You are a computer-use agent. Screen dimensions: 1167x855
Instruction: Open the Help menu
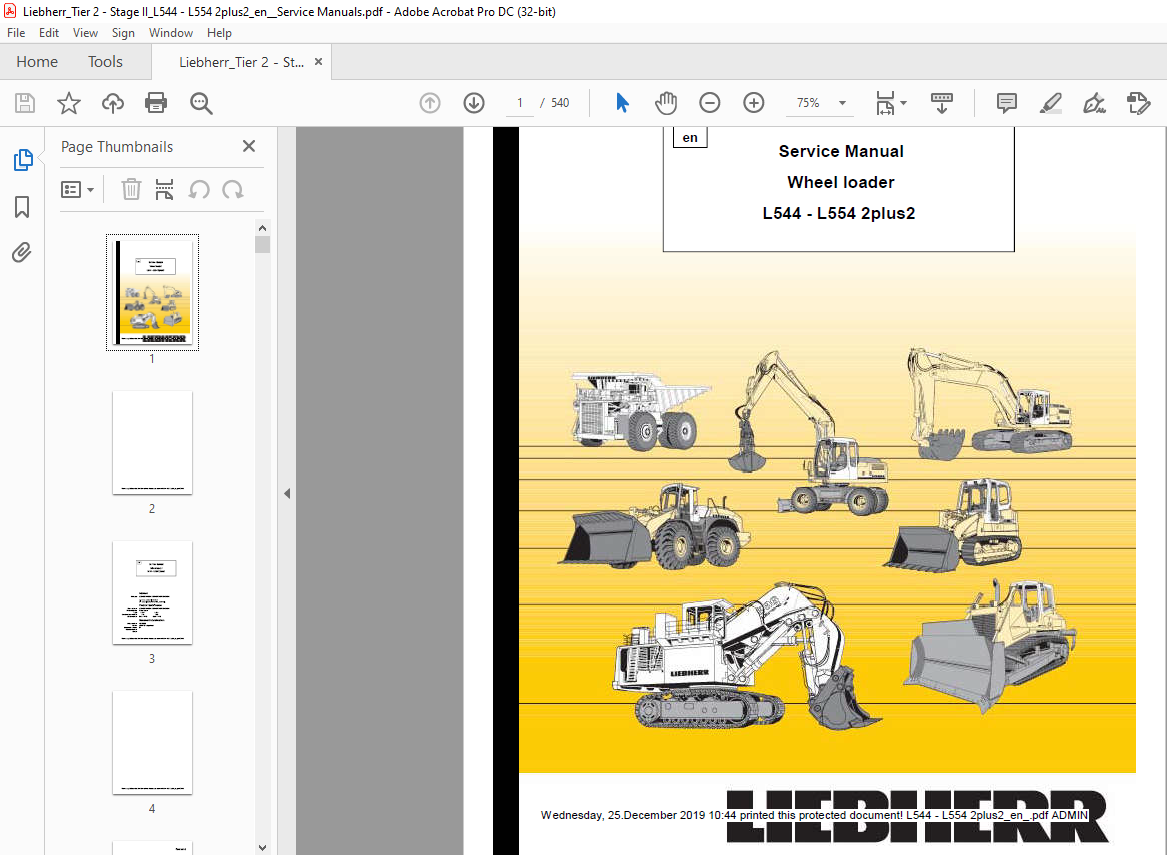pyautogui.click(x=220, y=33)
